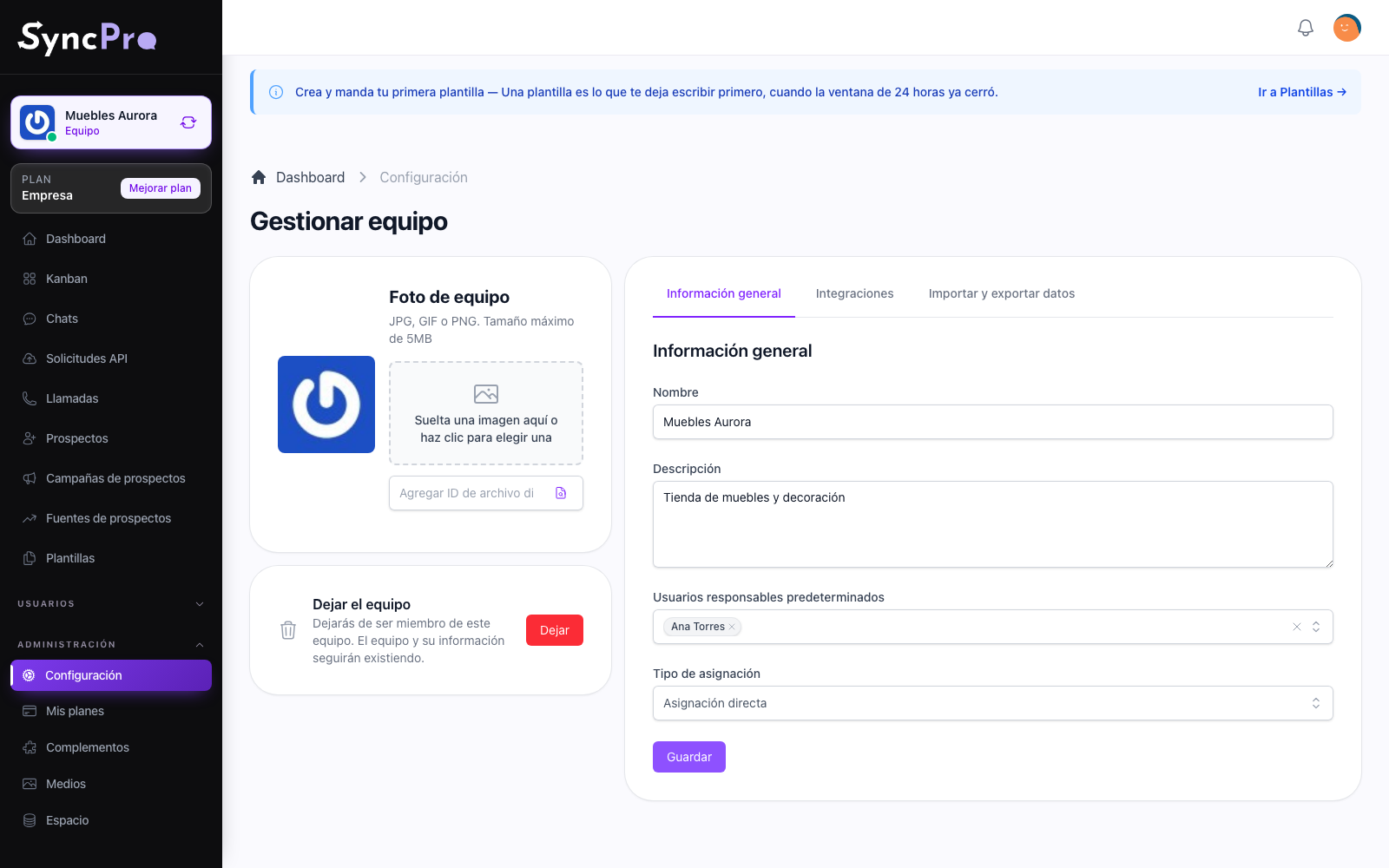Switch team using the Muebles Aurora refresh icon
The height and width of the screenshot is (868, 1389).
click(188, 122)
